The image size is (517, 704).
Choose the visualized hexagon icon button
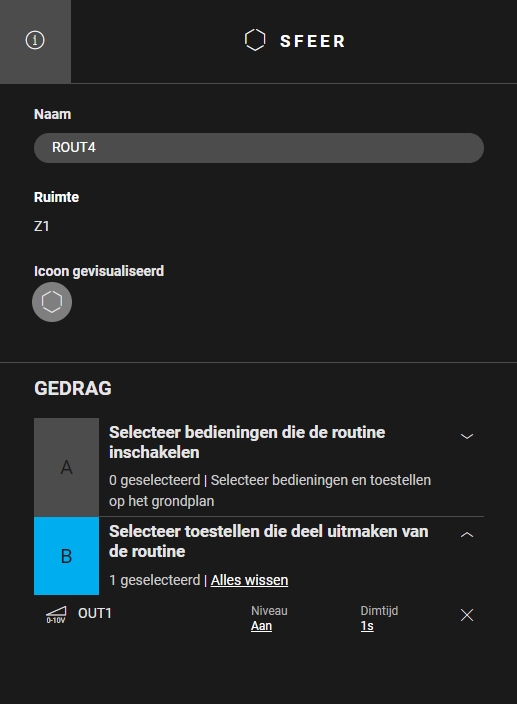tap(52, 302)
